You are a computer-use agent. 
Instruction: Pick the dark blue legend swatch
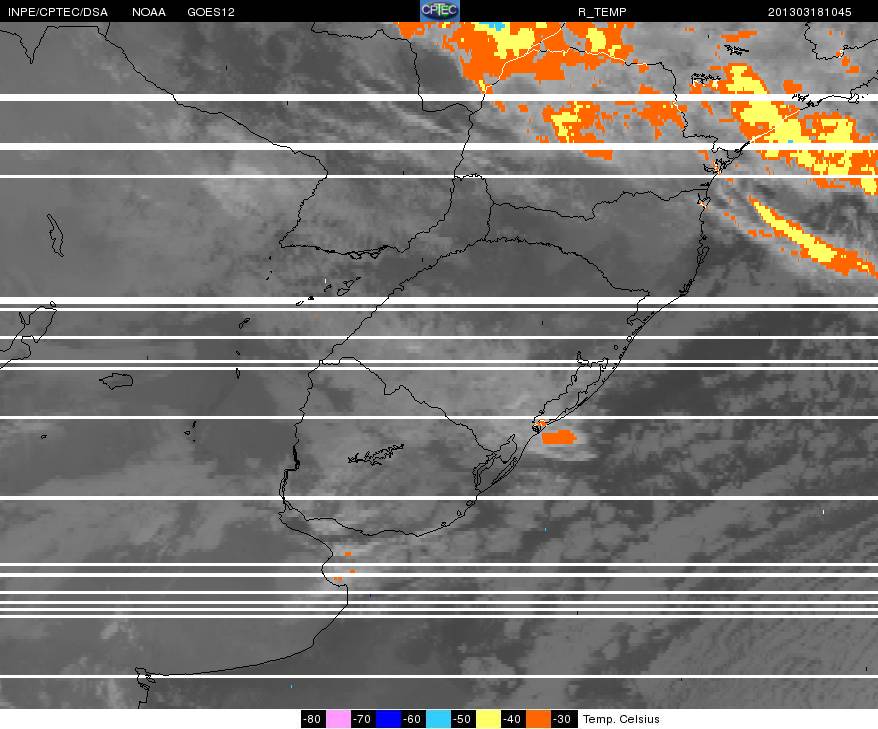[x=388, y=719]
